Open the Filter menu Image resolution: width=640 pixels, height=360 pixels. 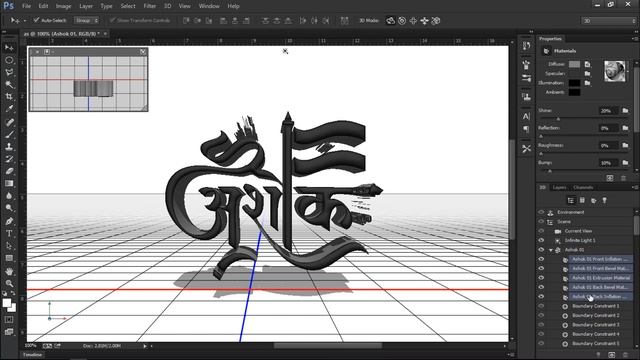[x=150, y=6]
